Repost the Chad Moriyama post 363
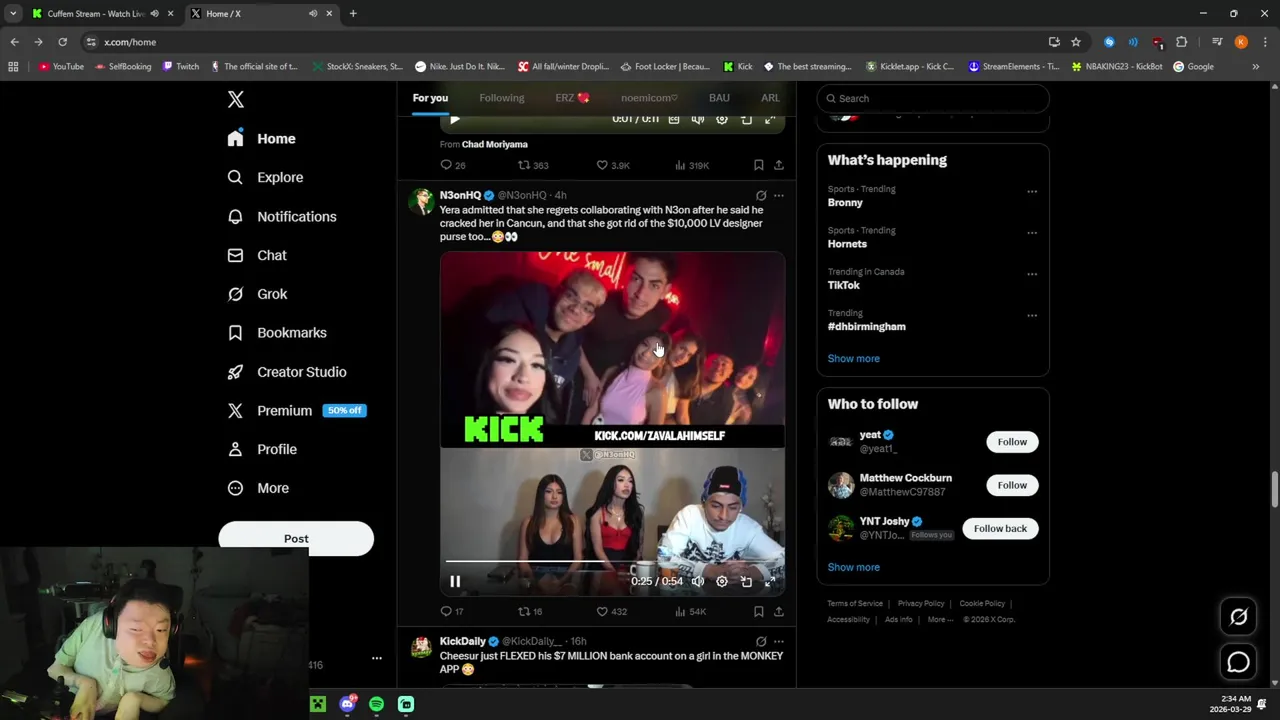Screen dimensions: 1280x720 click(532, 165)
